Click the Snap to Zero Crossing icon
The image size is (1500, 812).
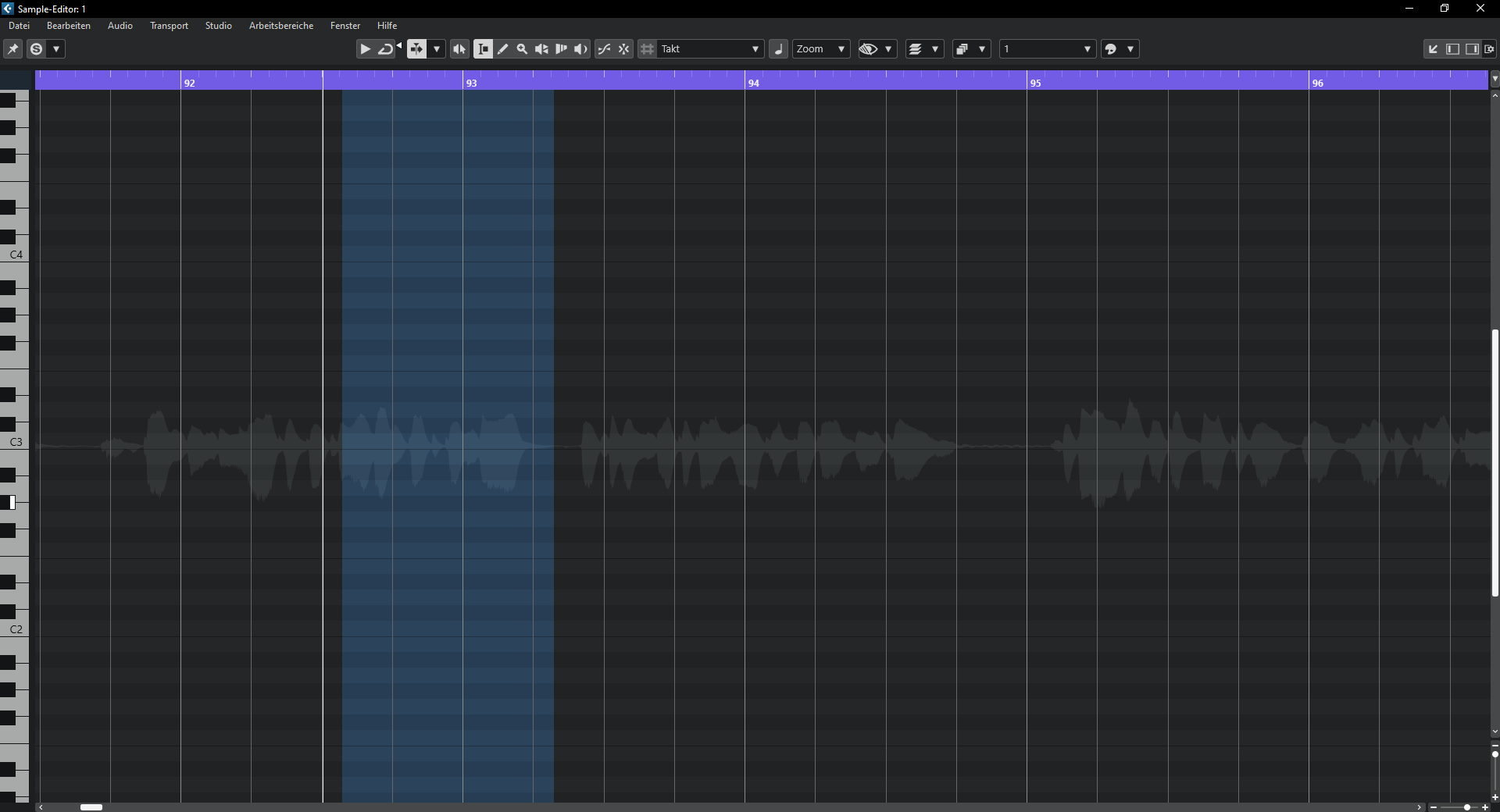[x=605, y=49]
